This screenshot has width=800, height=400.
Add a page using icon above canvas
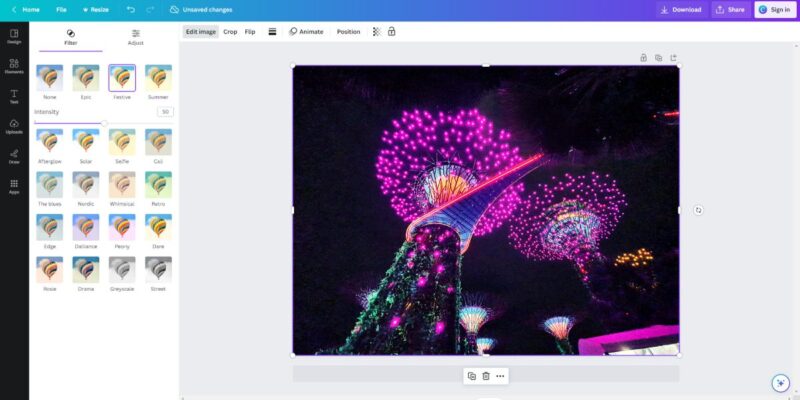tap(673, 58)
